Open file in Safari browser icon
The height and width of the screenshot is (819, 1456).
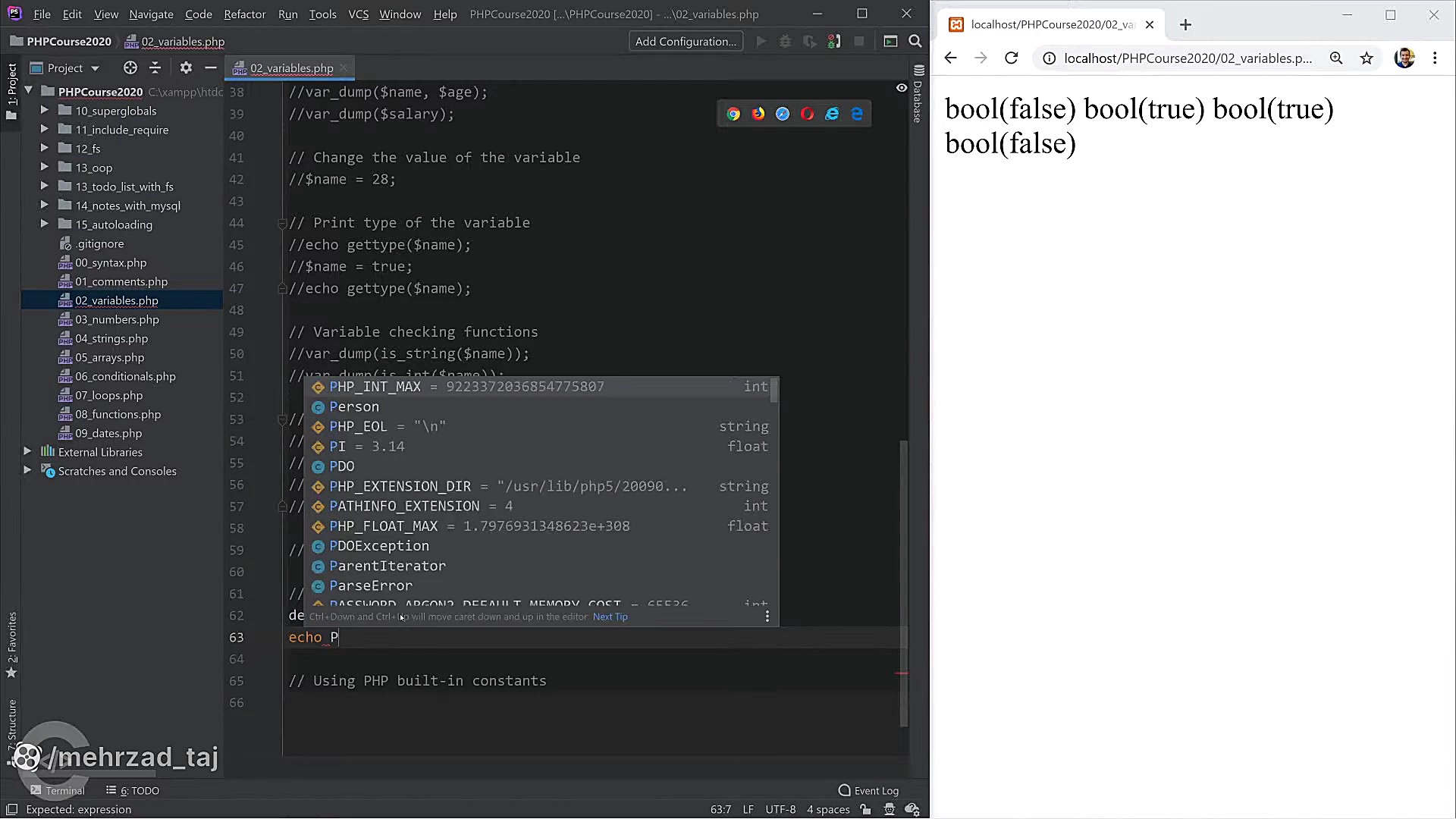coord(783,114)
